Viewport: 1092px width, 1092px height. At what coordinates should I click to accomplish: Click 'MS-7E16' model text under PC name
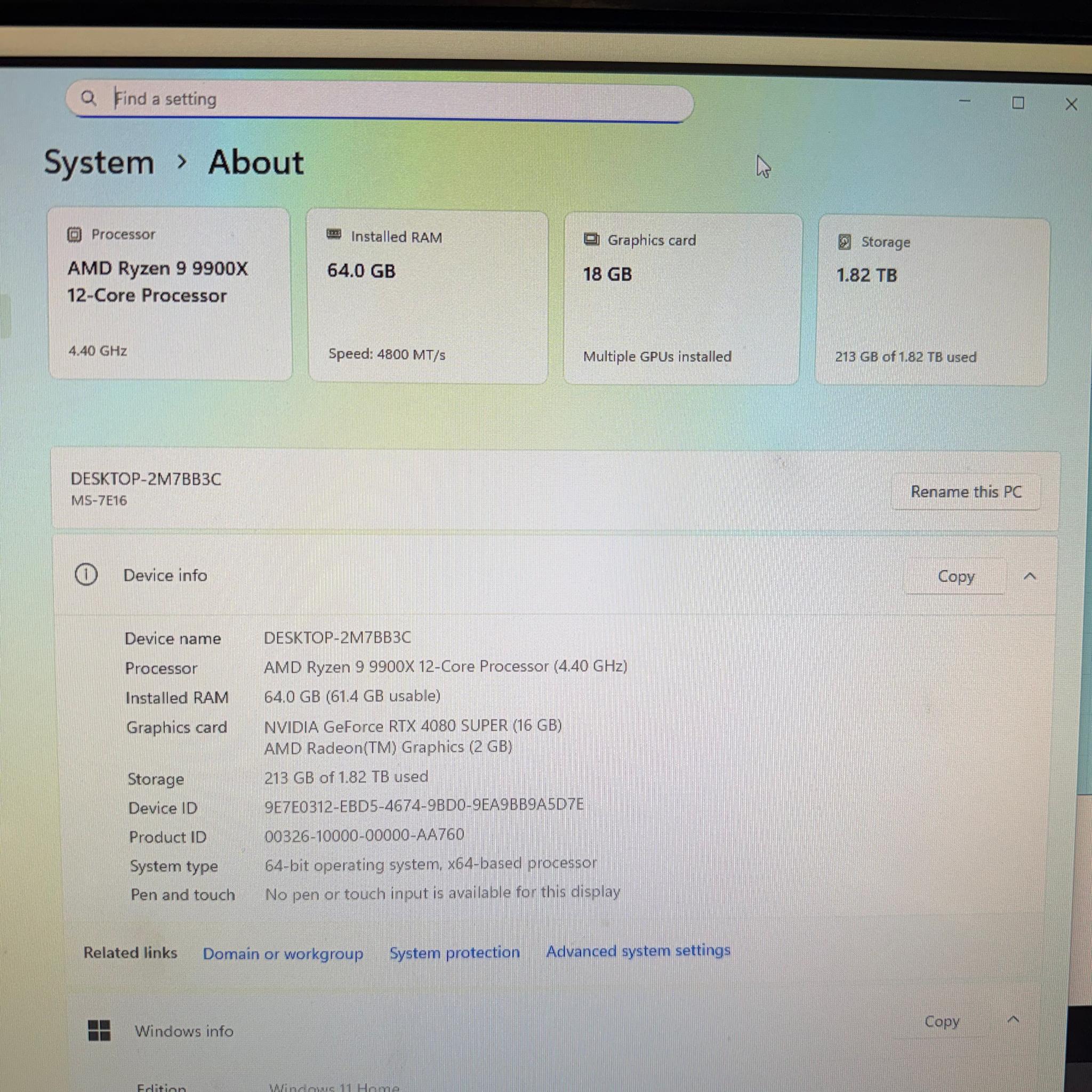coord(99,500)
